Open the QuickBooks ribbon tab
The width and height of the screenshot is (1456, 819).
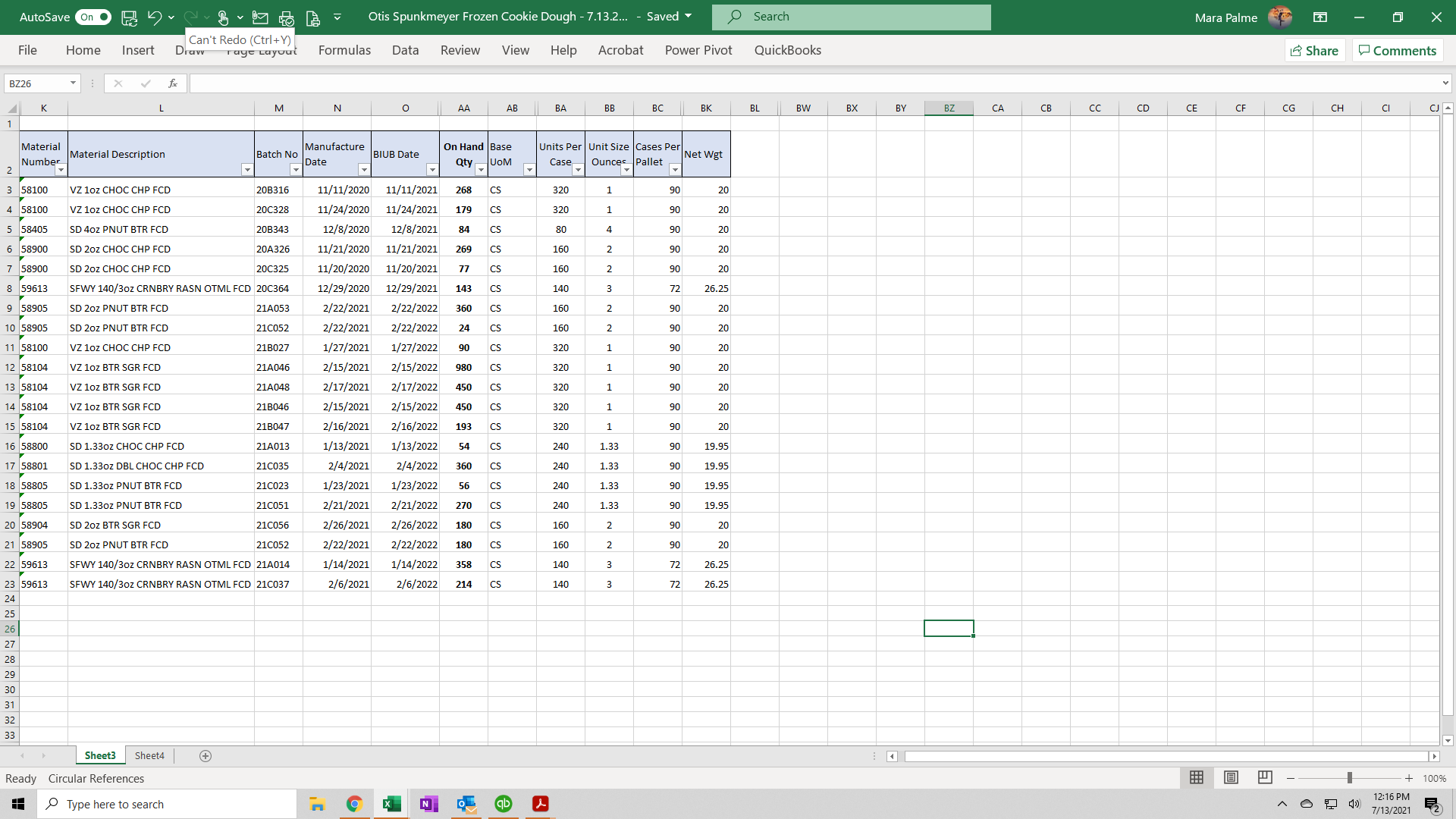click(787, 50)
